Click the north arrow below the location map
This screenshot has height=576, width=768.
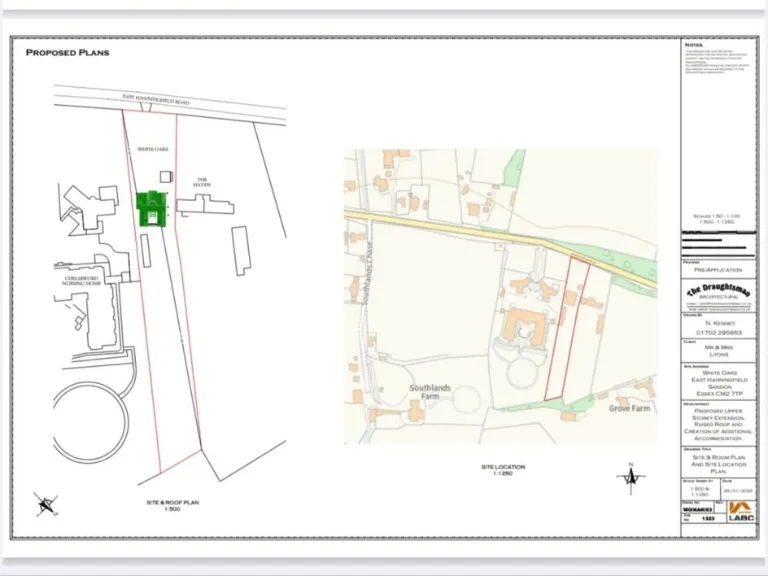629,479
